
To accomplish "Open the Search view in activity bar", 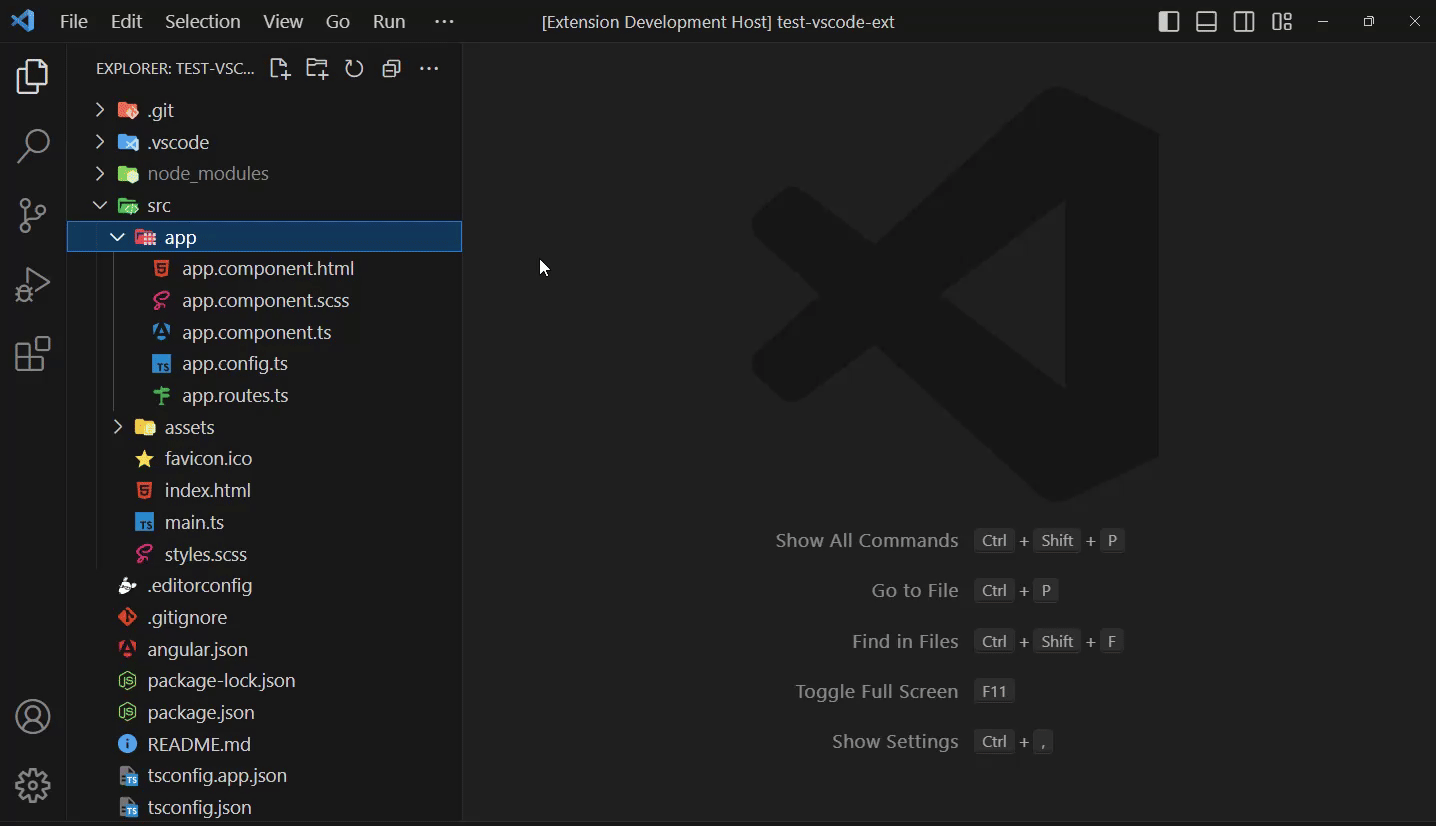I will coord(33,146).
